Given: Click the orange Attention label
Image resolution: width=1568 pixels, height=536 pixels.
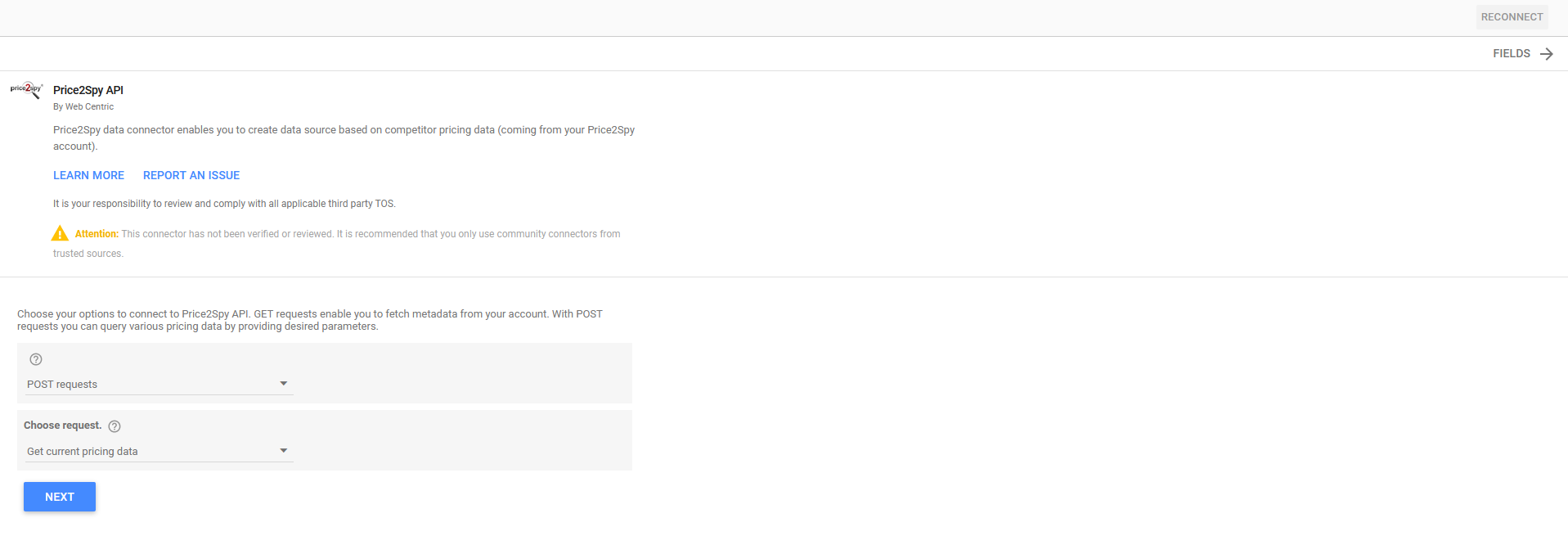Looking at the screenshot, I should pyautogui.click(x=97, y=234).
